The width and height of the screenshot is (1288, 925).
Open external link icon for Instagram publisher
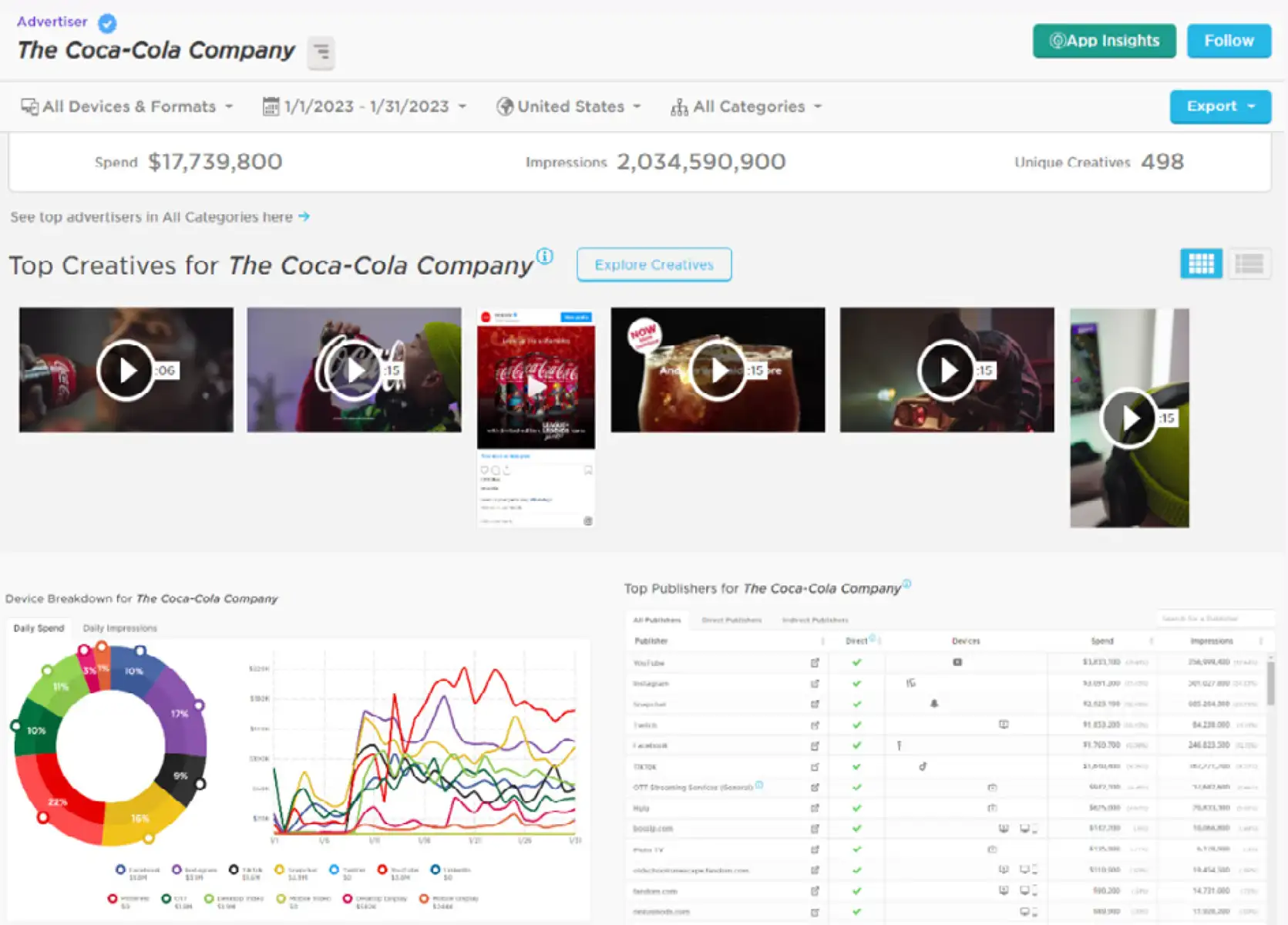coord(815,684)
